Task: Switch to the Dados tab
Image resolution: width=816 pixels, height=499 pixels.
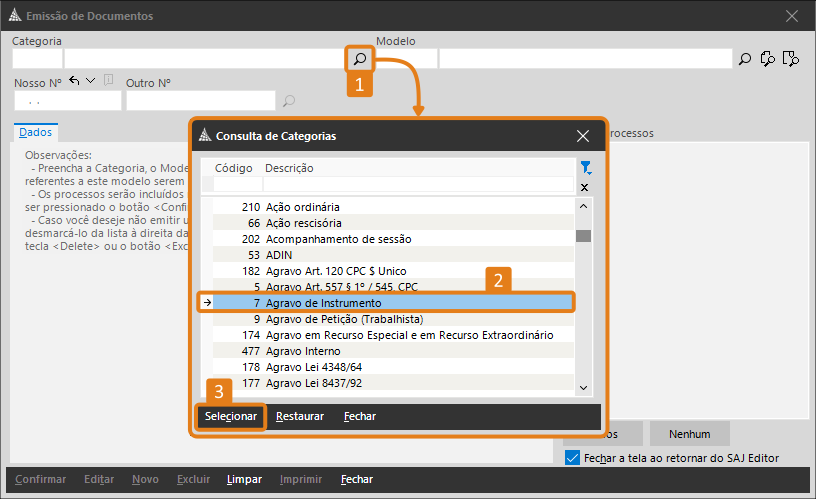Action: point(36,132)
